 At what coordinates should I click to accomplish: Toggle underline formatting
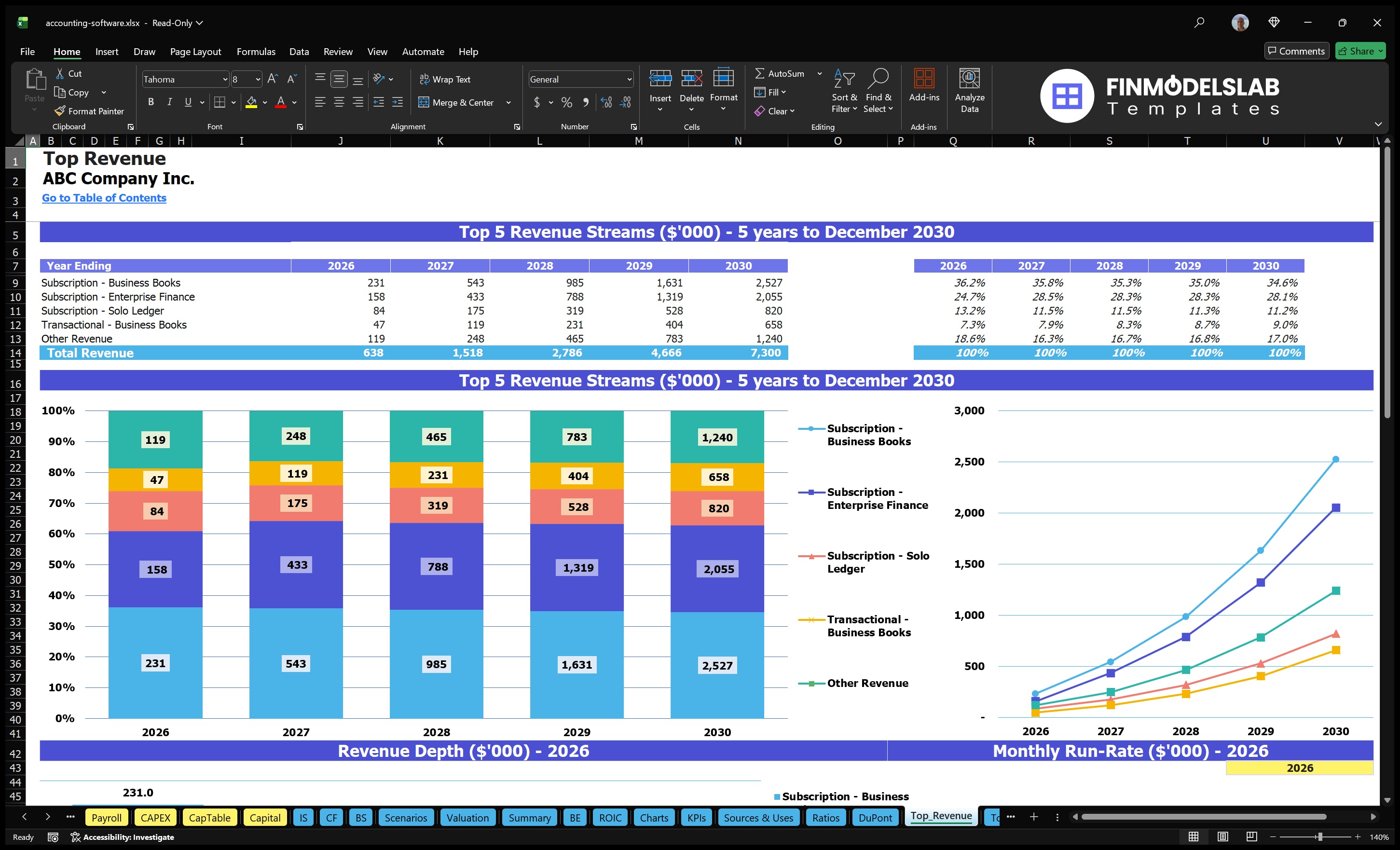click(x=188, y=102)
